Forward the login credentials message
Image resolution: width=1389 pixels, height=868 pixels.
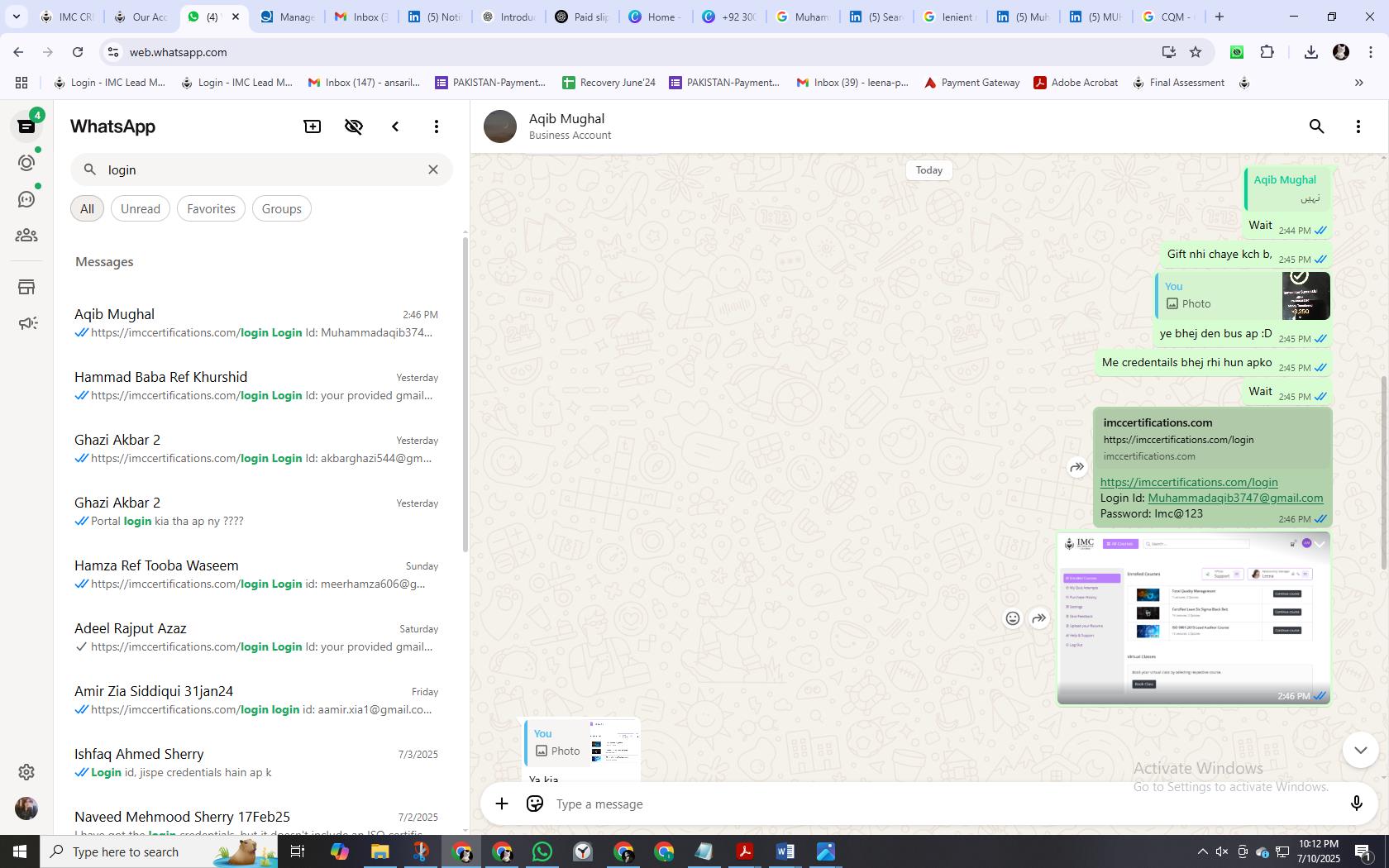coord(1076,467)
